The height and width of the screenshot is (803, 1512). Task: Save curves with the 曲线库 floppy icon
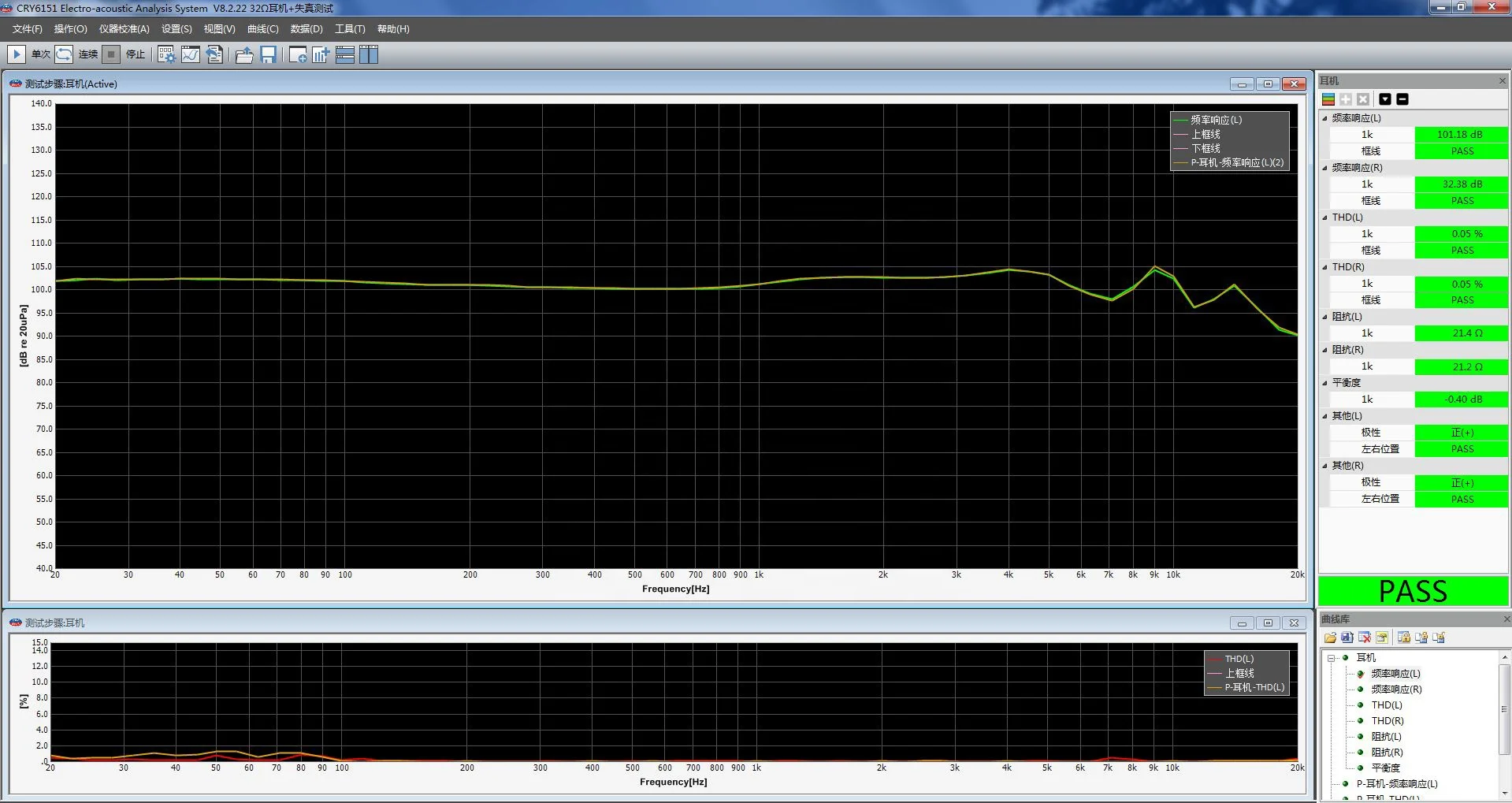click(x=1347, y=638)
